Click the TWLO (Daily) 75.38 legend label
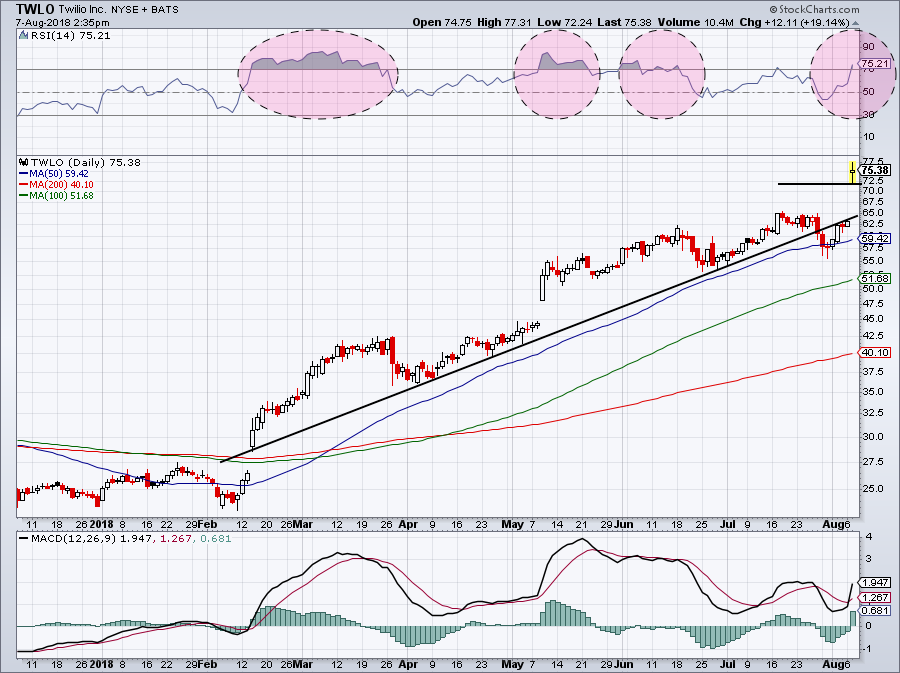900x673 pixels. [x=86, y=162]
